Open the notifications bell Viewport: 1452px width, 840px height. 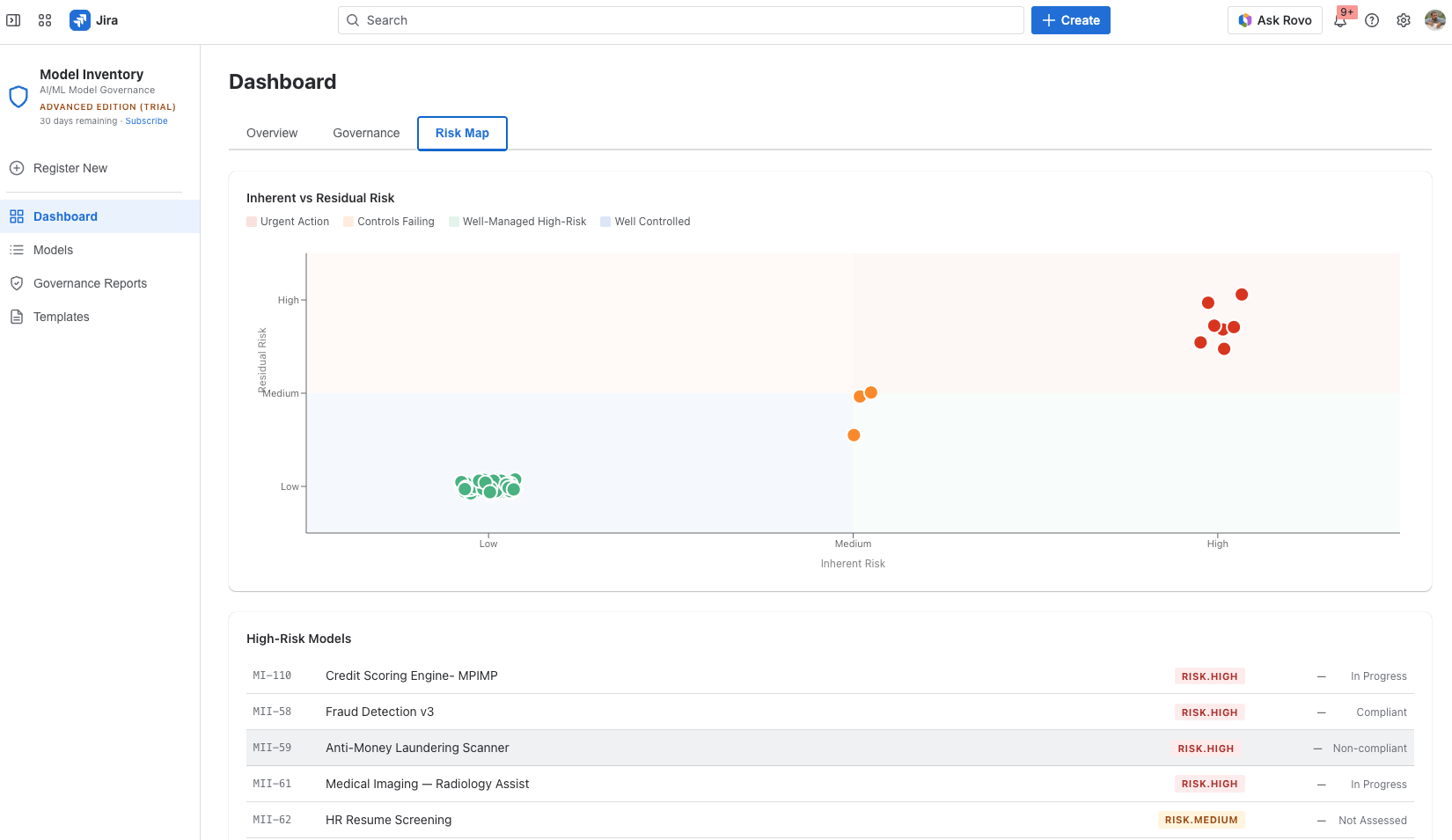(x=1340, y=21)
